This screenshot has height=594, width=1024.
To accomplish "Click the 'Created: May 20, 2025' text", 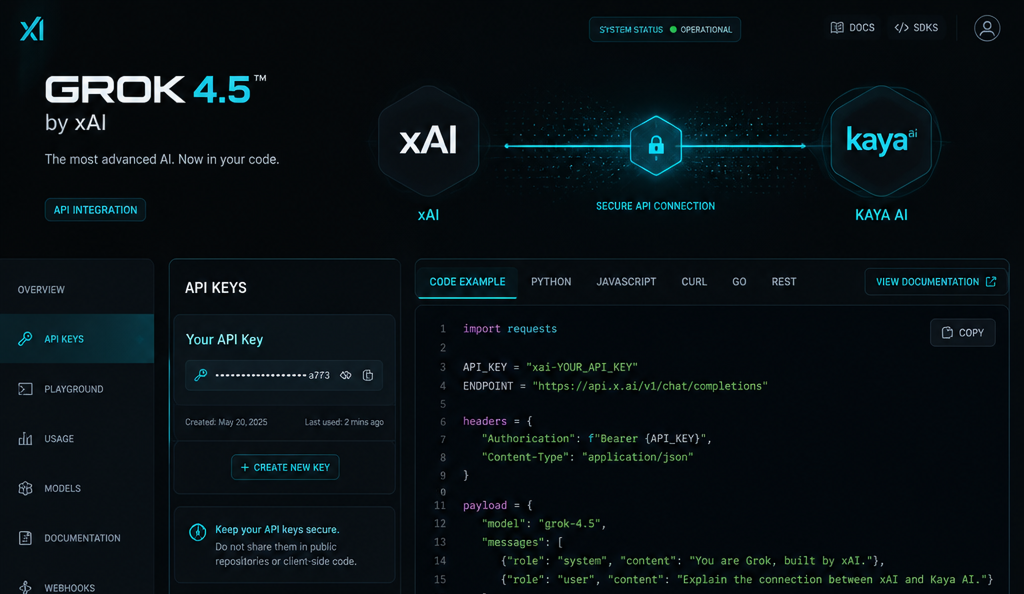I will click(x=226, y=422).
